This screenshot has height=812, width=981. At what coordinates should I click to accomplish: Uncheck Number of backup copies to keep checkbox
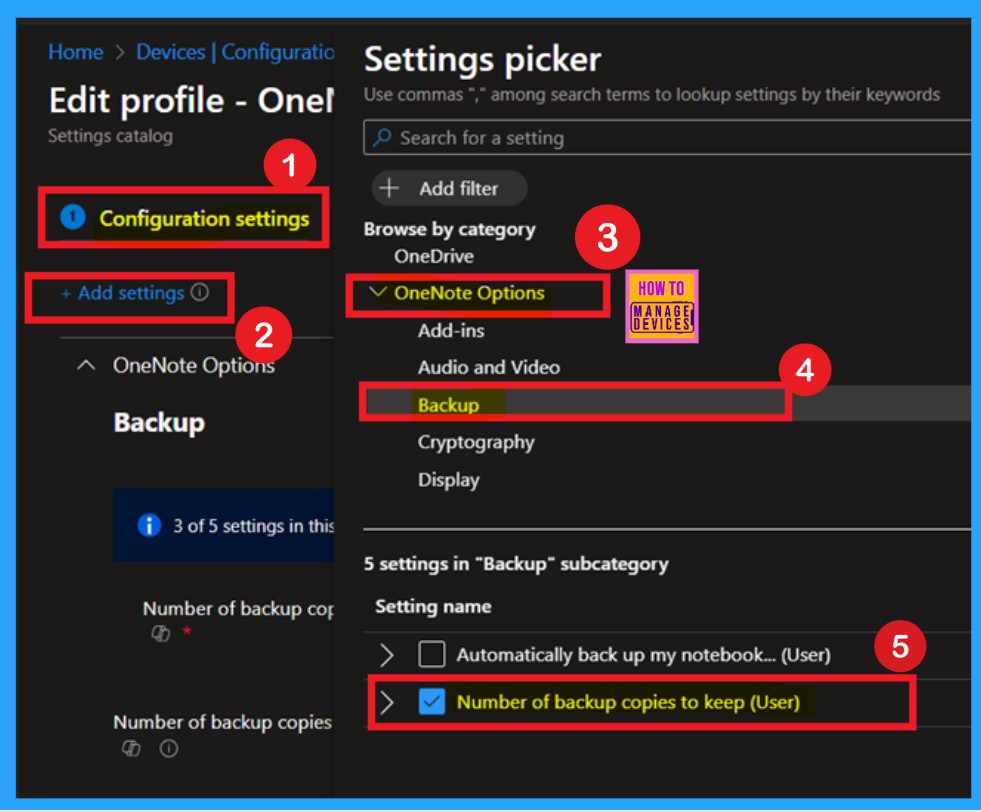tap(432, 701)
